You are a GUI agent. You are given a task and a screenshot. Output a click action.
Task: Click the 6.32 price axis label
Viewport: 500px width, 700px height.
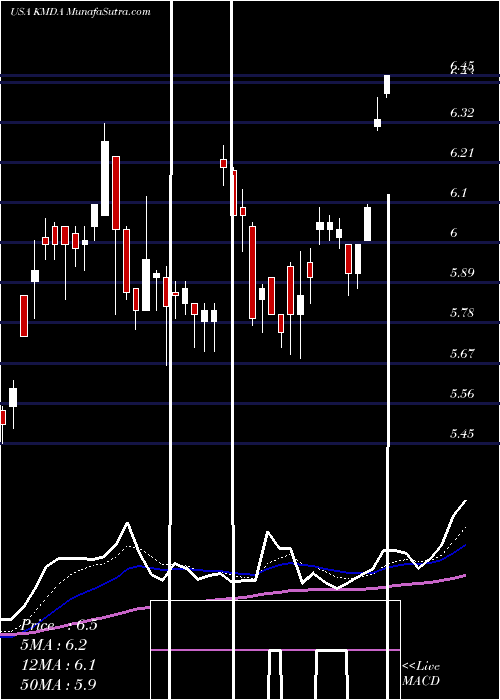(462, 113)
